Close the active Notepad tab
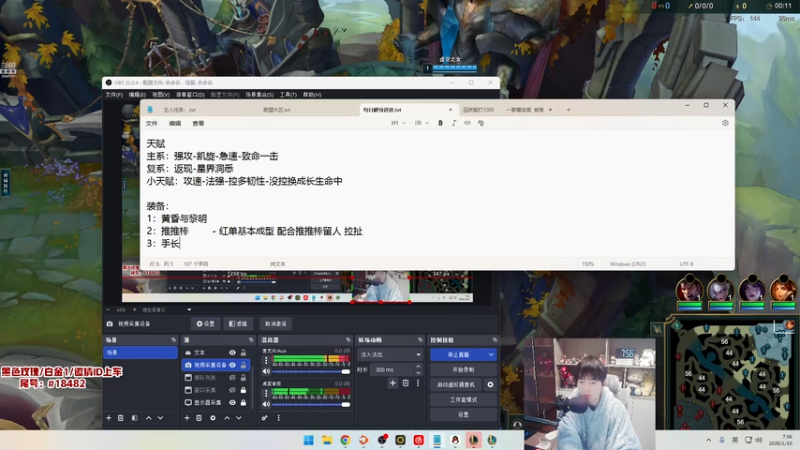800x450 pixels. point(451,110)
